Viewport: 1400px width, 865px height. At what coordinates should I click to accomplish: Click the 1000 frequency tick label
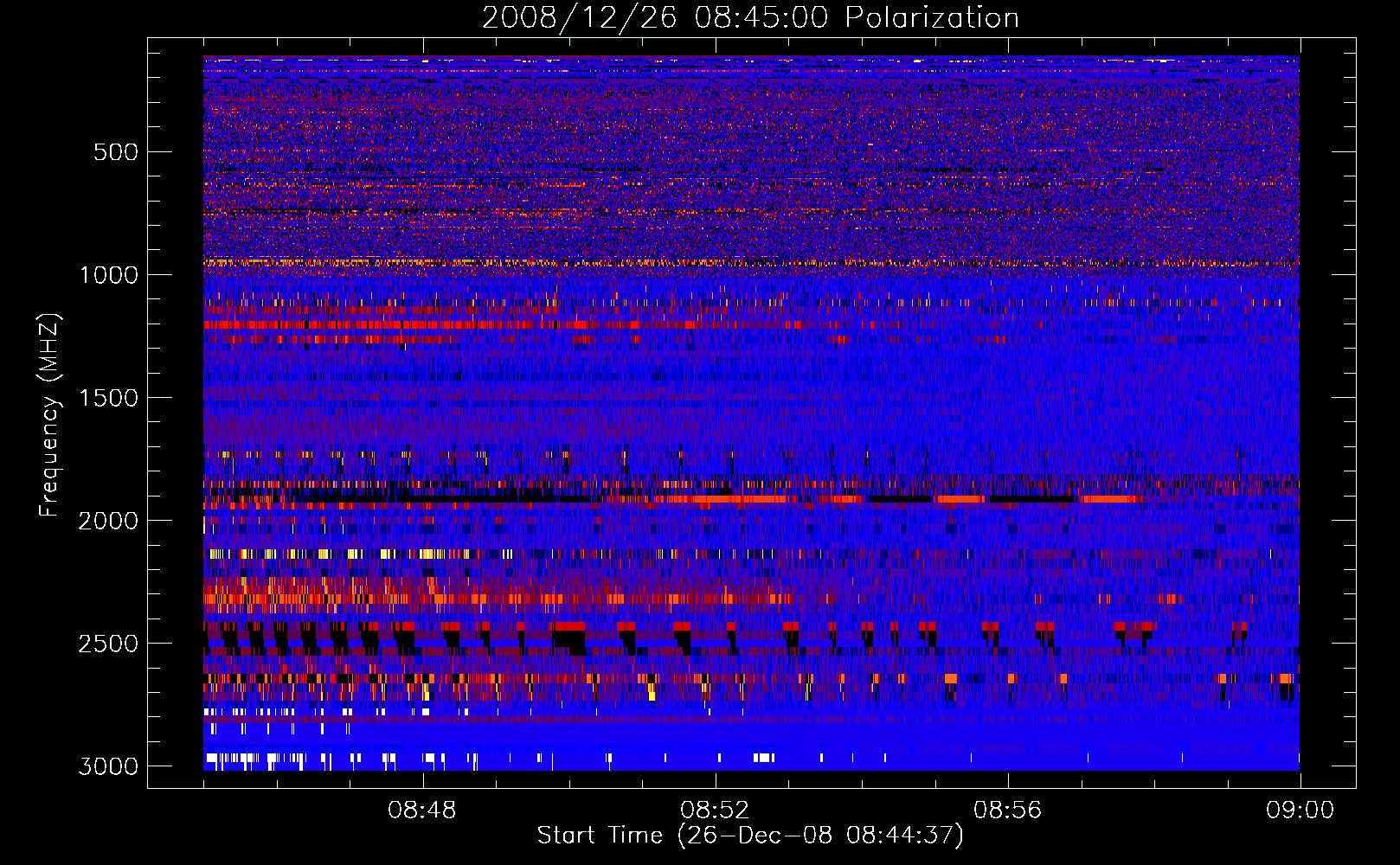(x=108, y=275)
